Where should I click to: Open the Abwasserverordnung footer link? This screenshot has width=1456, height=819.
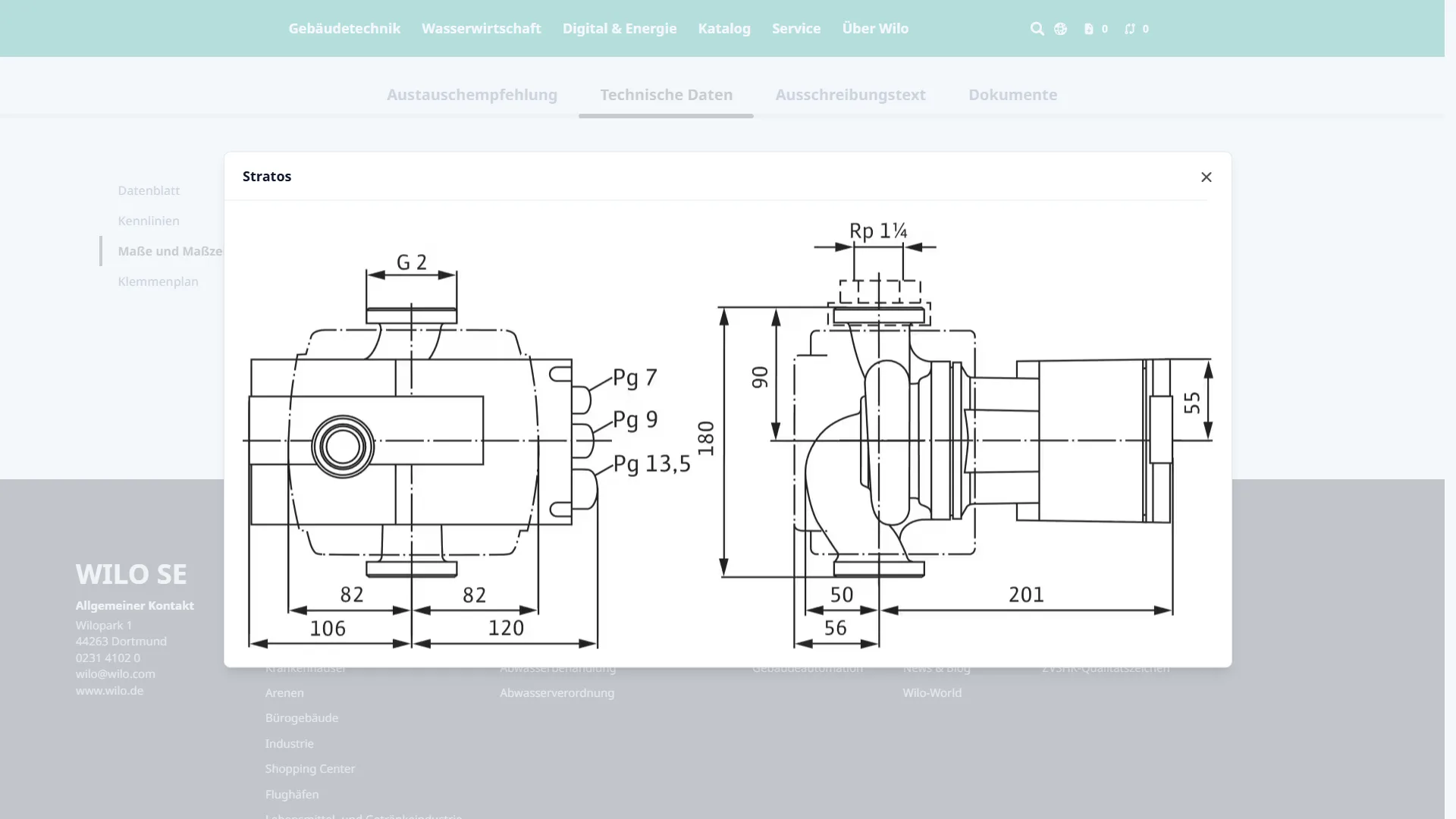click(557, 692)
